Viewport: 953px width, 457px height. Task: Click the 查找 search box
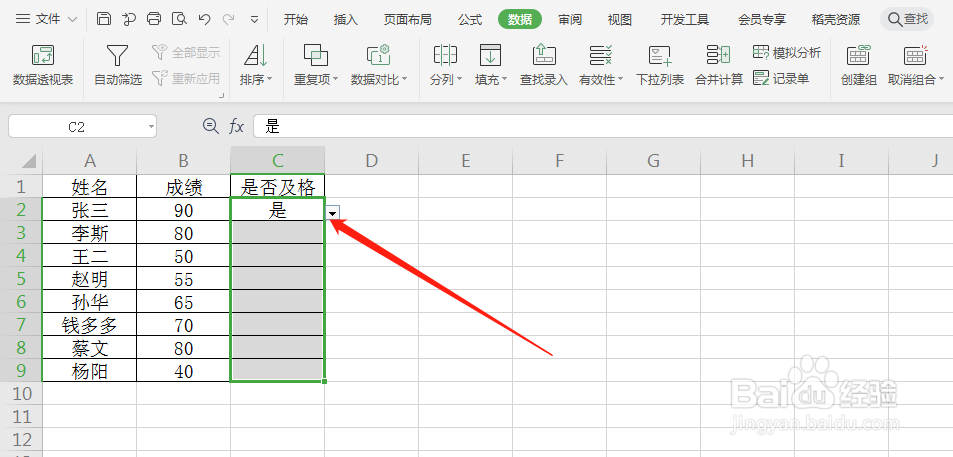tap(907, 19)
